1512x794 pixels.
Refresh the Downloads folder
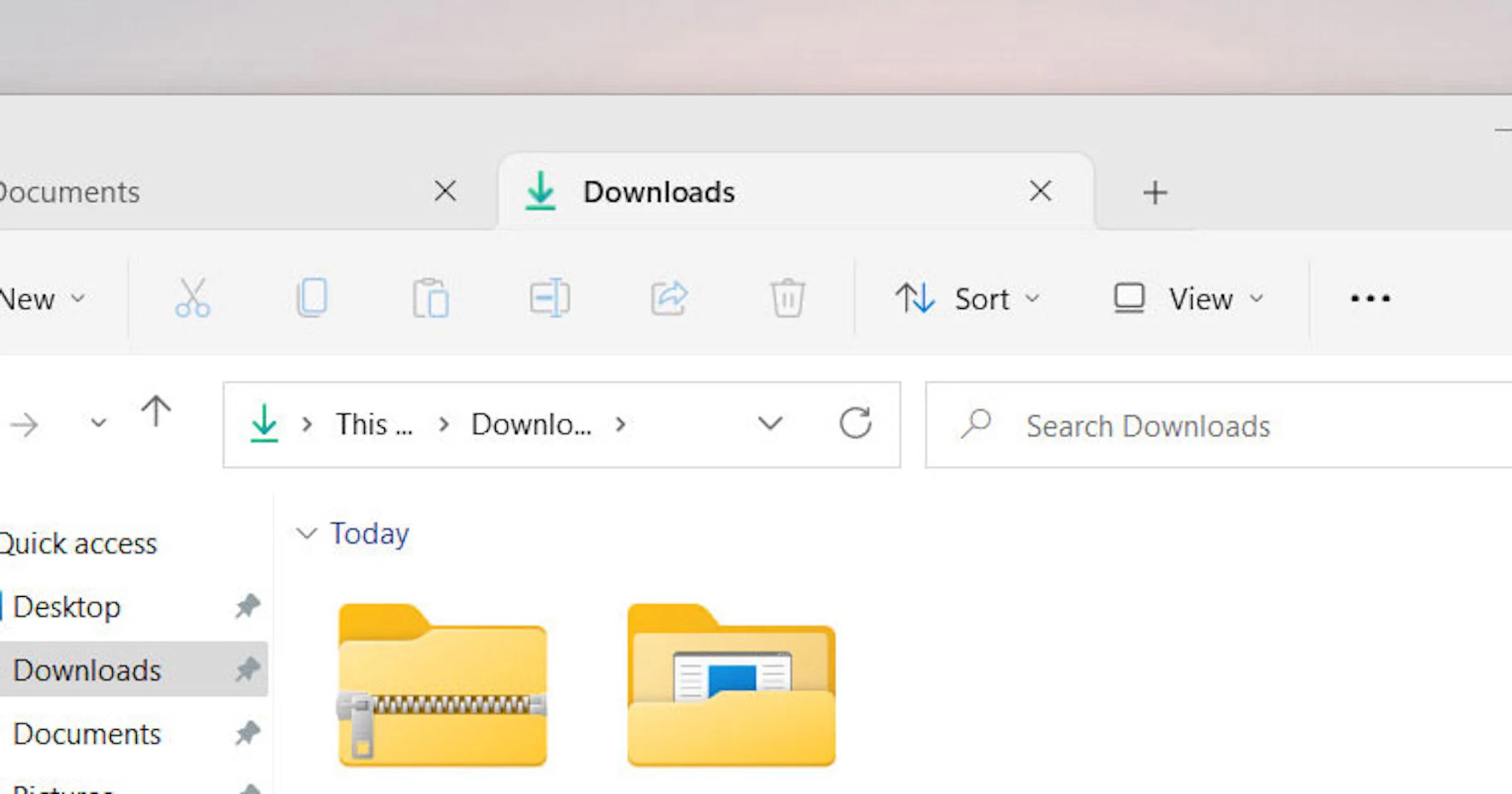coord(856,423)
